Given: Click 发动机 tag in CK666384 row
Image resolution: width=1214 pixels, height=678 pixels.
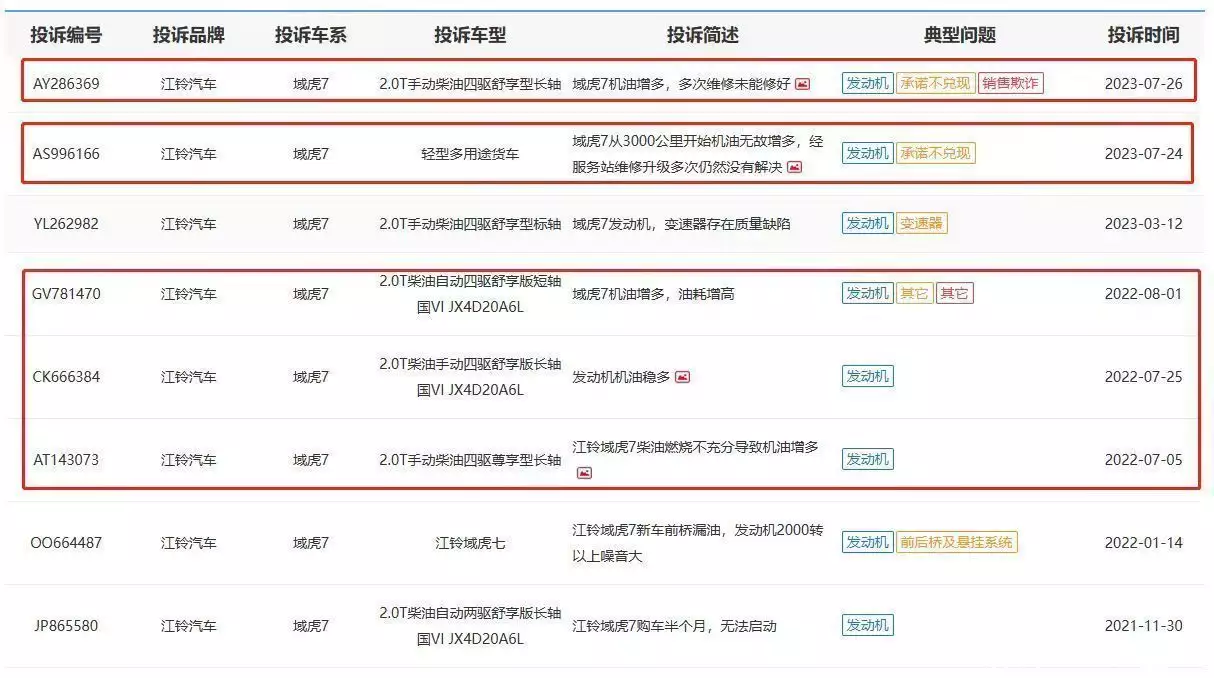Looking at the screenshot, I should click(867, 376).
